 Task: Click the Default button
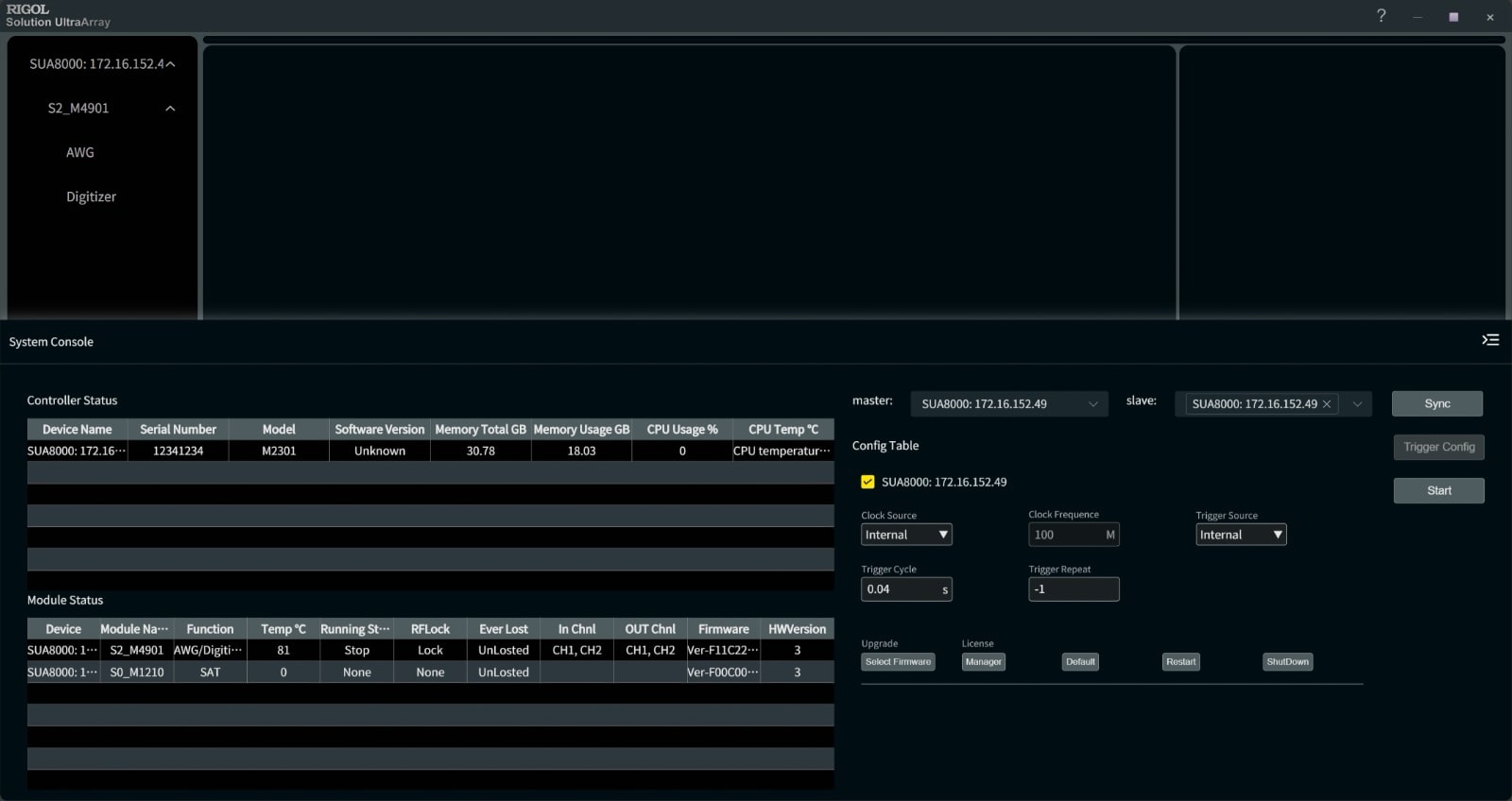coord(1080,662)
